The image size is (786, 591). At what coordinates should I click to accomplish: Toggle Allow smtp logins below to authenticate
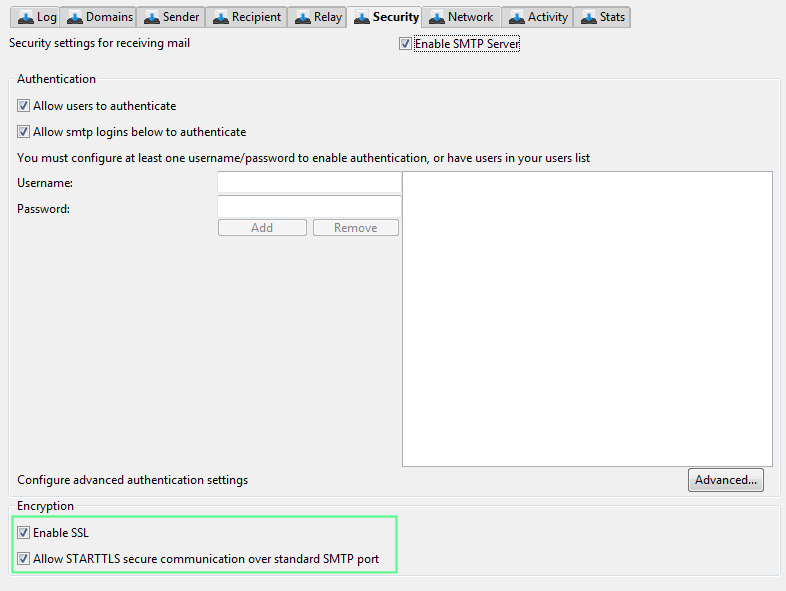click(24, 132)
